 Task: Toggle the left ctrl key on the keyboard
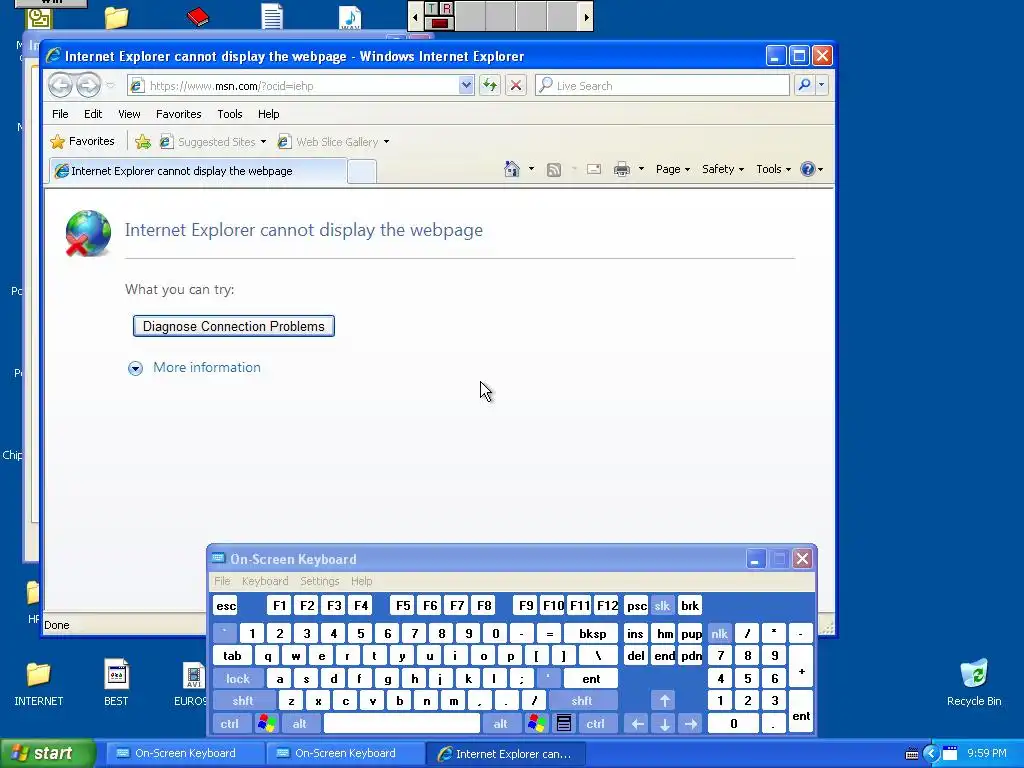(x=229, y=724)
